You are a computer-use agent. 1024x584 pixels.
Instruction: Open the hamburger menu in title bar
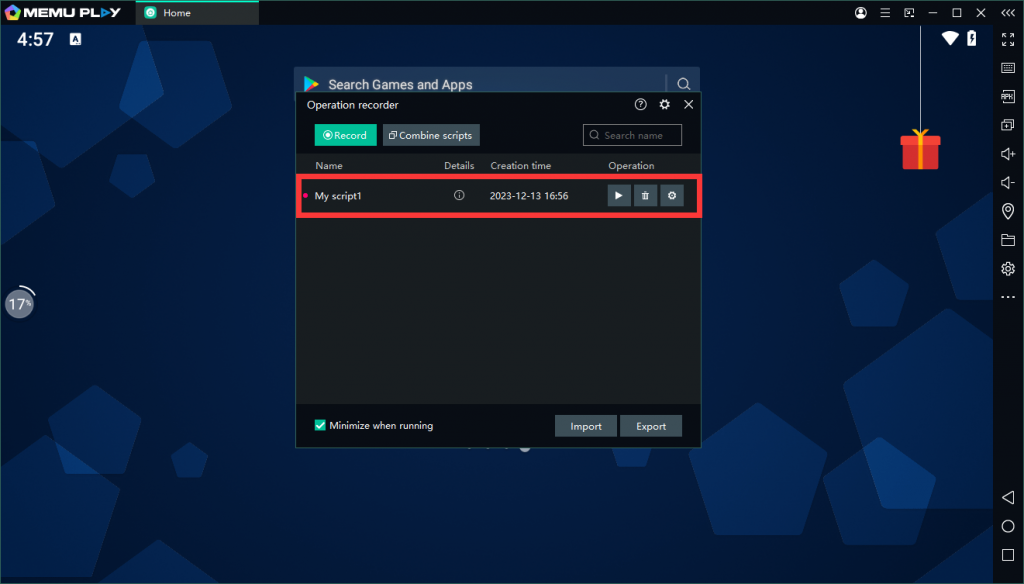click(x=884, y=13)
